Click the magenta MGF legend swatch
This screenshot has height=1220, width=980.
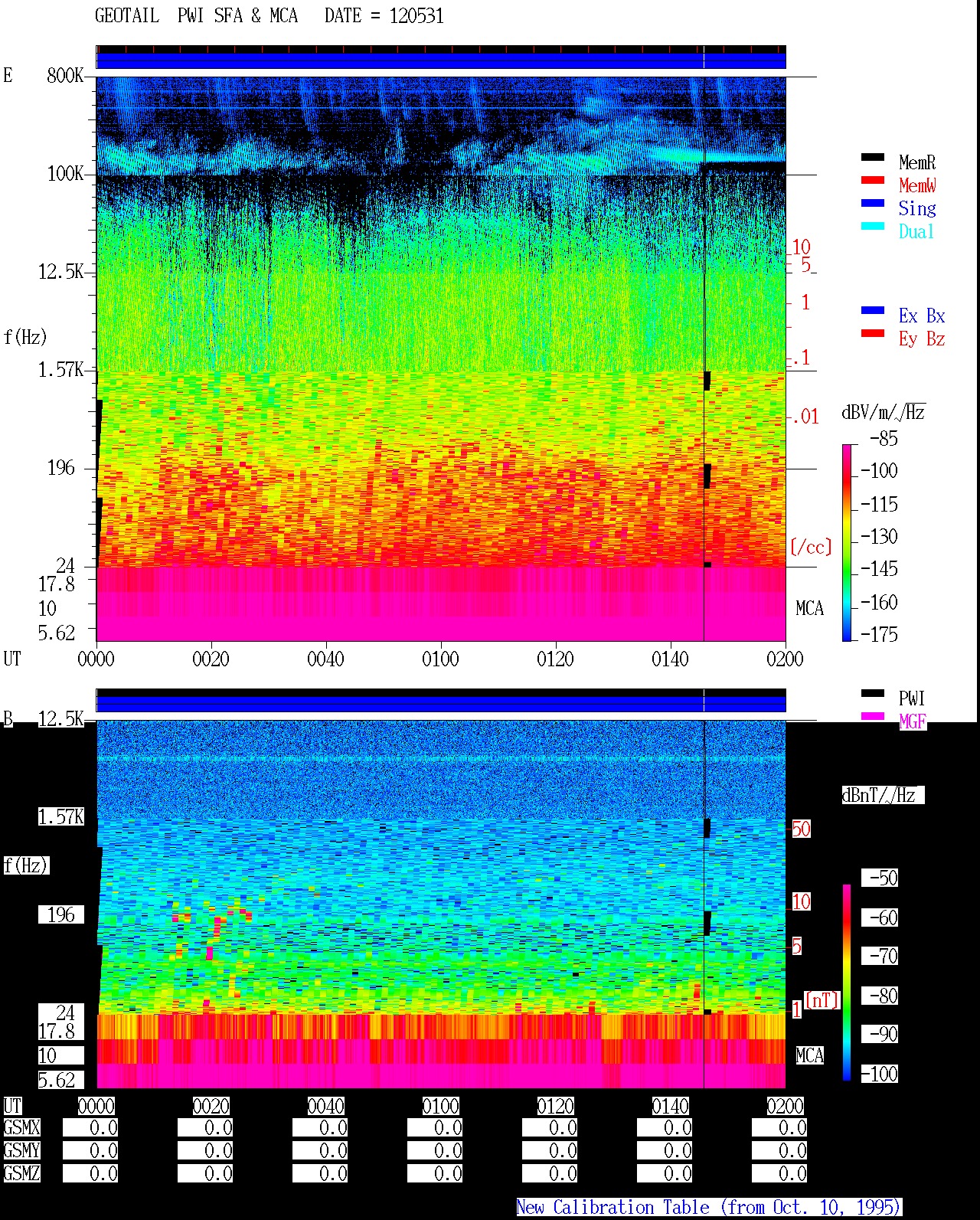click(x=873, y=716)
